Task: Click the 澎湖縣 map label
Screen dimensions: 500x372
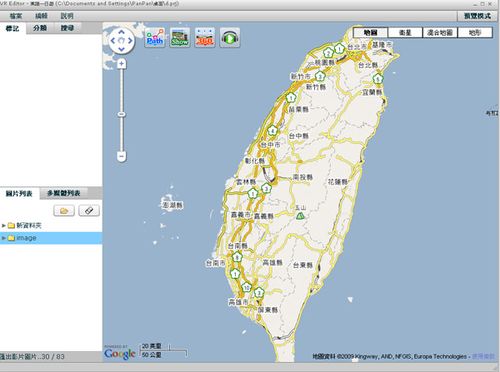Action: (172, 205)
